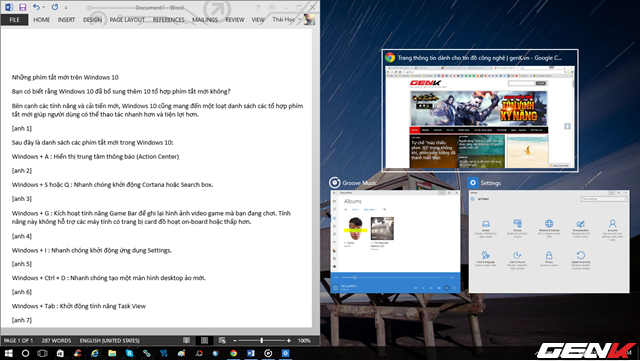
Task: Click the Redo/Repeat icon in Word
Action: point(55,7)
